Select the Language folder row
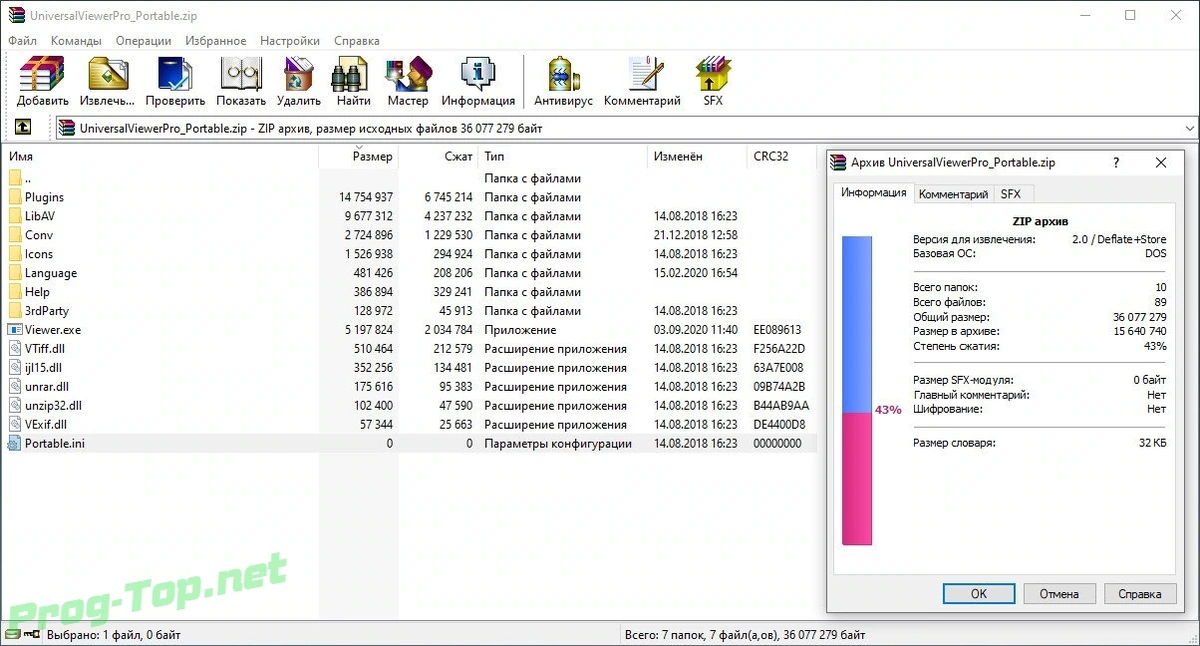Screen dimensions: 1200x646 click(x=409, y=273)
